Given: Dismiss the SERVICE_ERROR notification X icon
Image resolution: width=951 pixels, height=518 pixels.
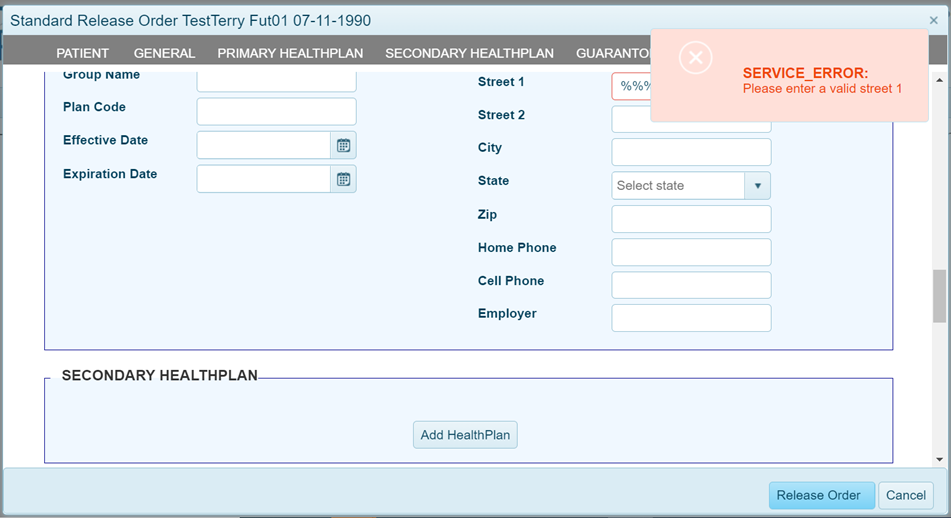Looking at the screenshot, I should point(695,57).
